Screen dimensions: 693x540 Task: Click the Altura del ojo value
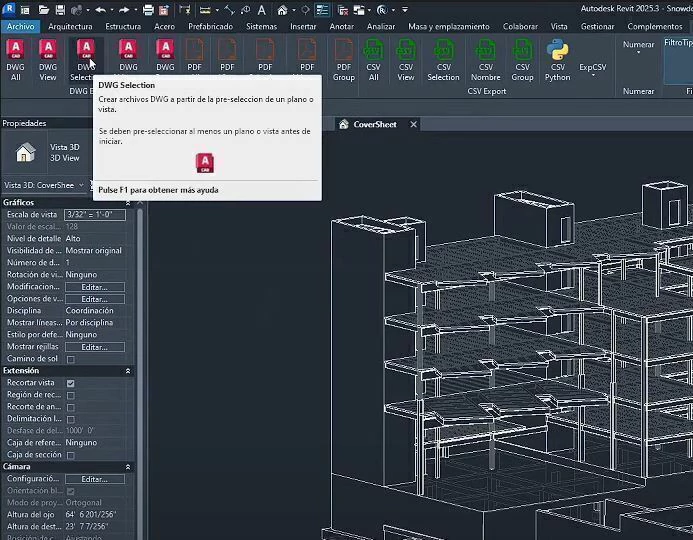tap(91, 515)
